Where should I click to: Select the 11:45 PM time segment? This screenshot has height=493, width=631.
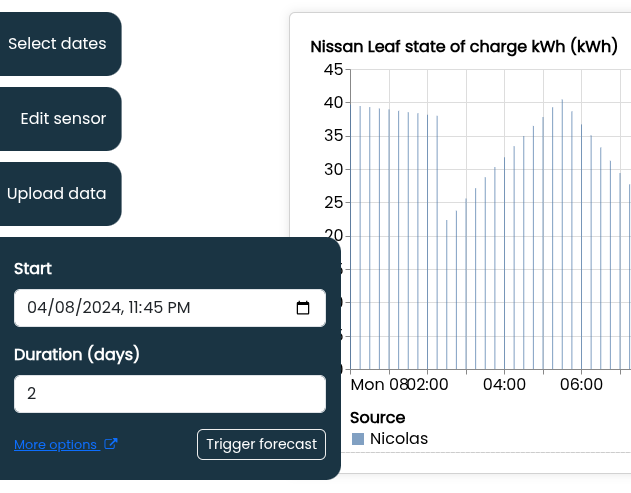tap(158, 308)
